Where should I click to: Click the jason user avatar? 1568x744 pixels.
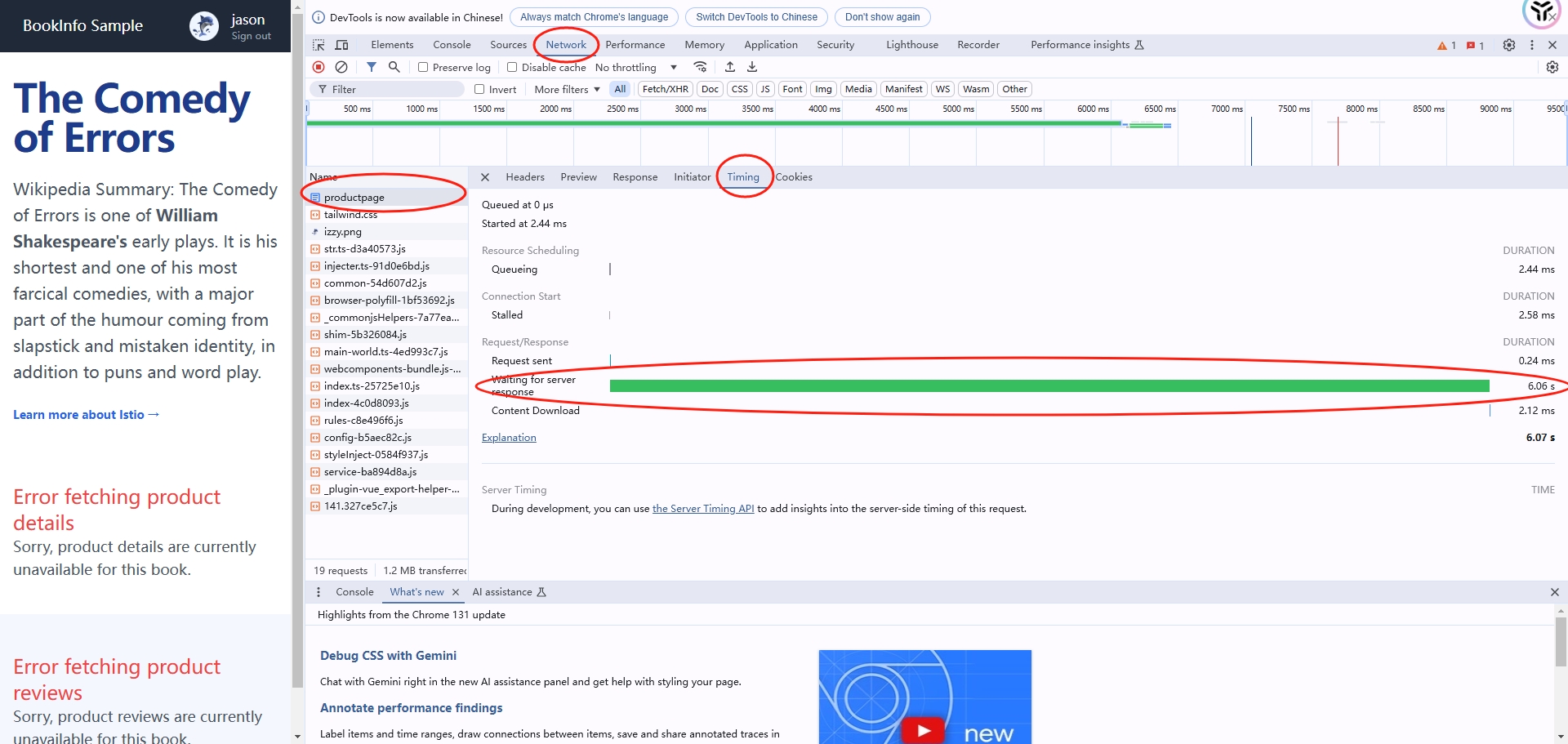click(x=204, y=26)
